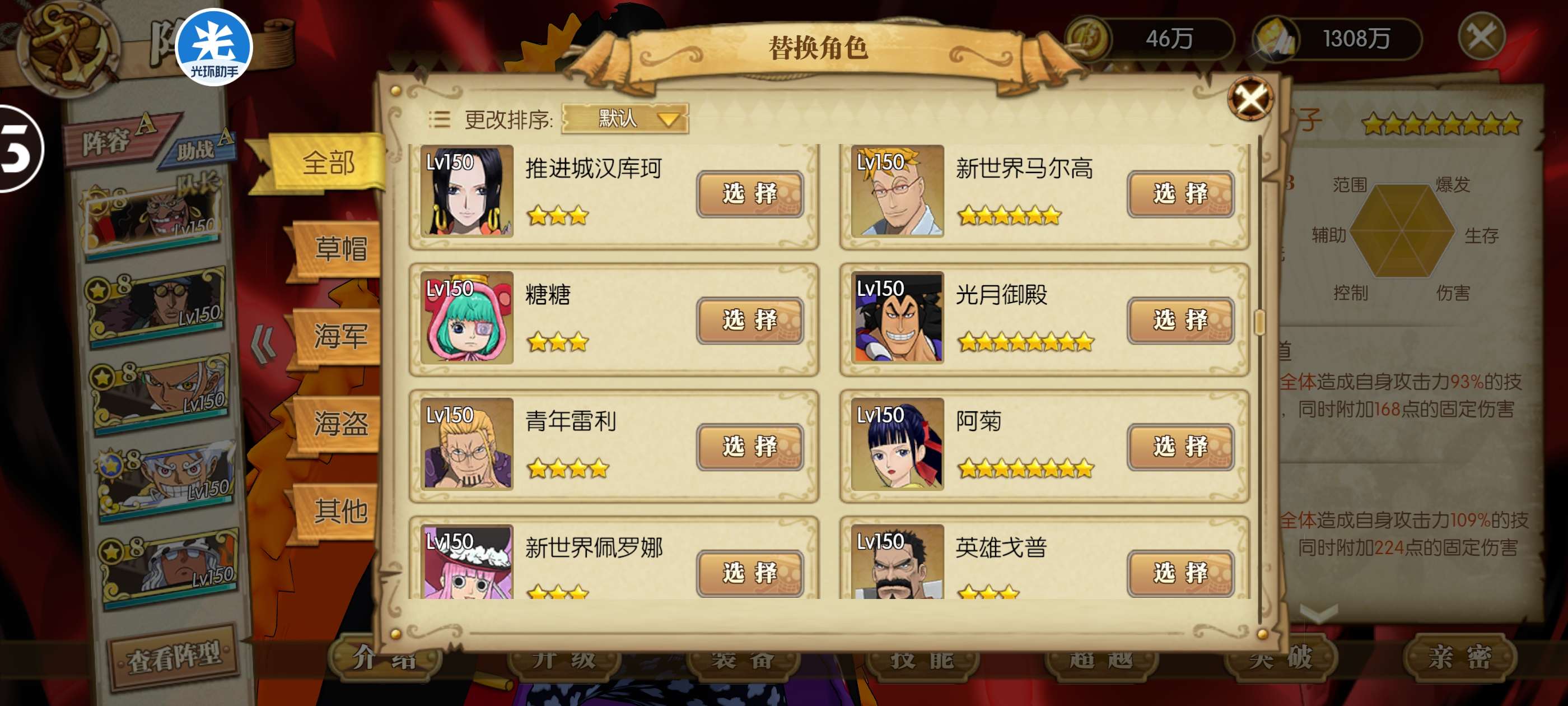The height and width of the screenshot is (706, 1568).
Task: Click 选择 for 推进城汉库珂
Action: (750, 194)
